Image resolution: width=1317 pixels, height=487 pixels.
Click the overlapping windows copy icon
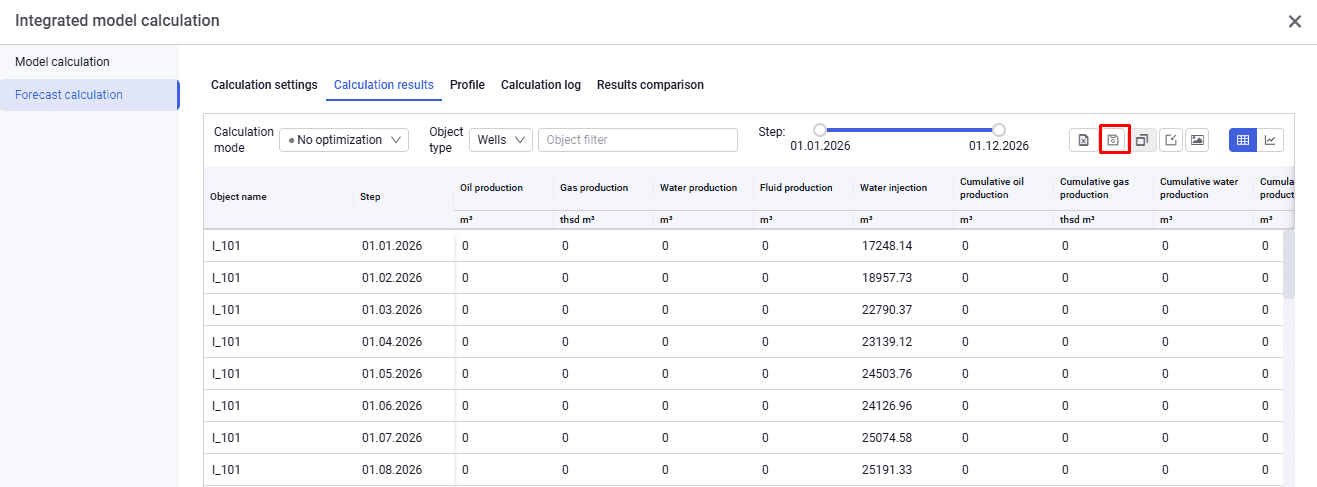coord(1141,140)
